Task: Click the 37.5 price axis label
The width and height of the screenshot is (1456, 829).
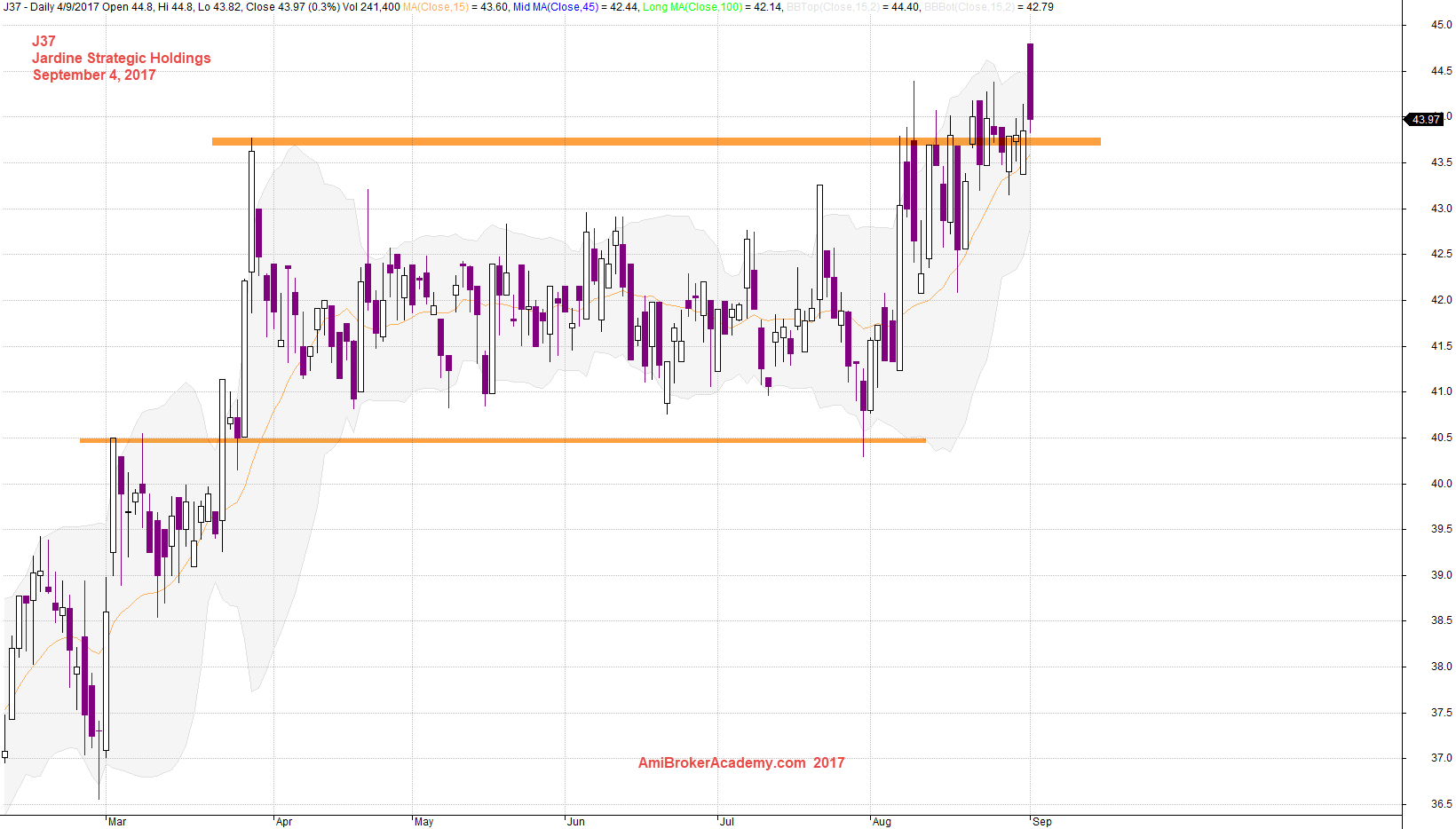Action: [x=1442, y=713]
